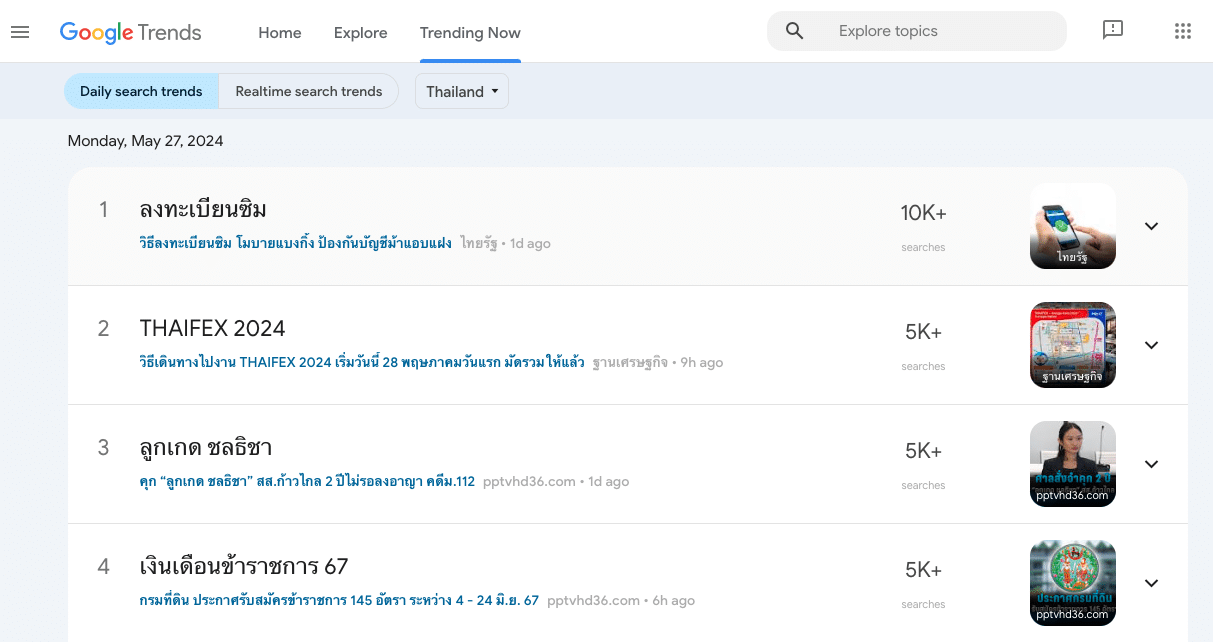Open the ฐานเศรษฐกิจ THAIFEX thumbnail
The width and height of the screenshot is (1213, 642).
coord(1073,345)
